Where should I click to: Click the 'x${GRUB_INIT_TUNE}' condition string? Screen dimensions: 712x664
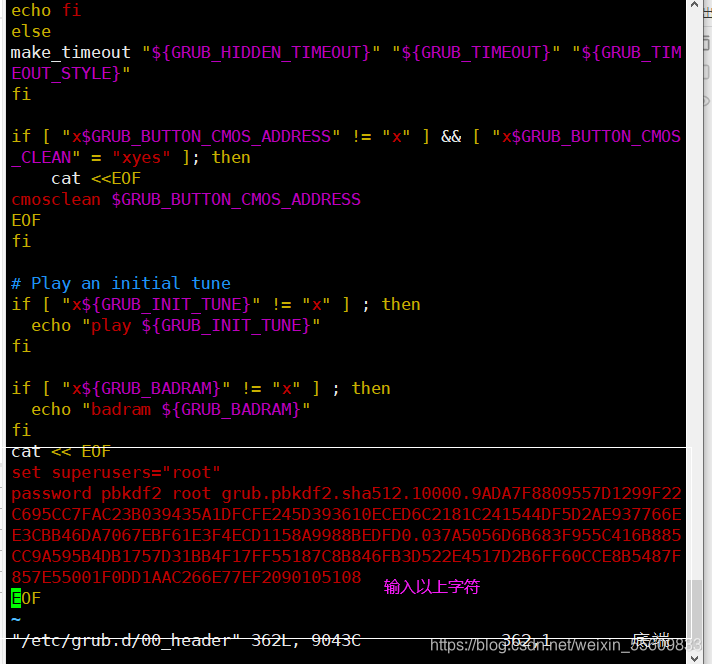tap(161, 304)
